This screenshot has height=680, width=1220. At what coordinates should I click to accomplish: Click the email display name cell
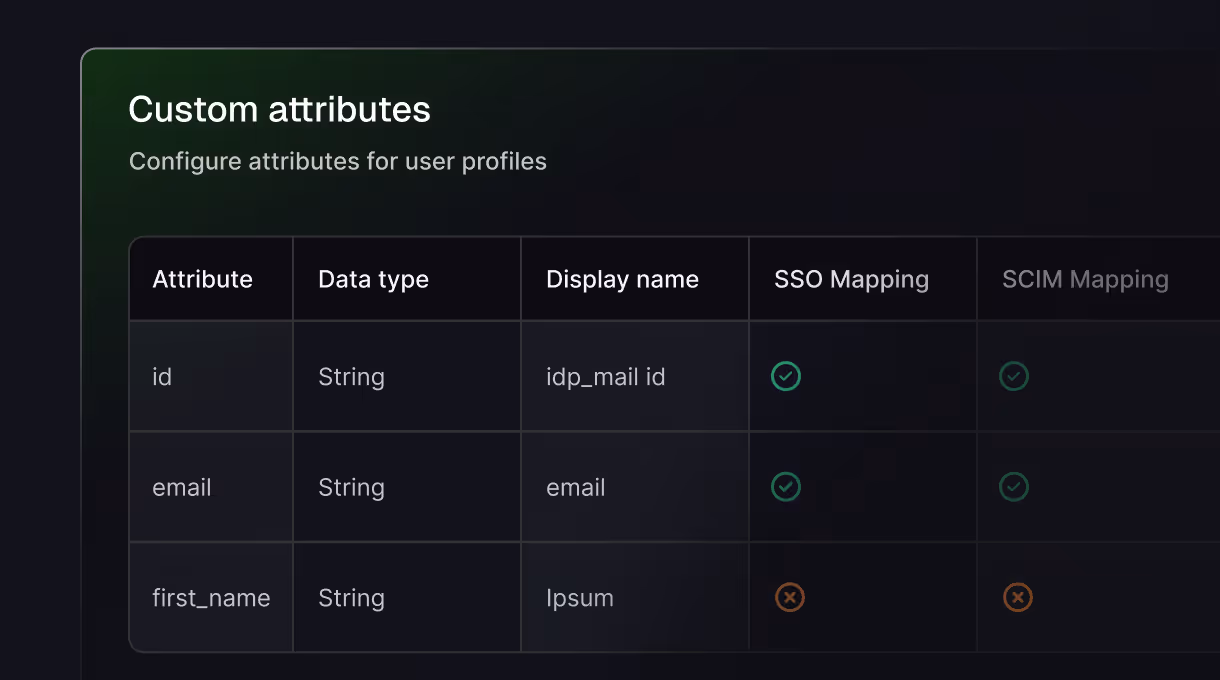point(576,488)
